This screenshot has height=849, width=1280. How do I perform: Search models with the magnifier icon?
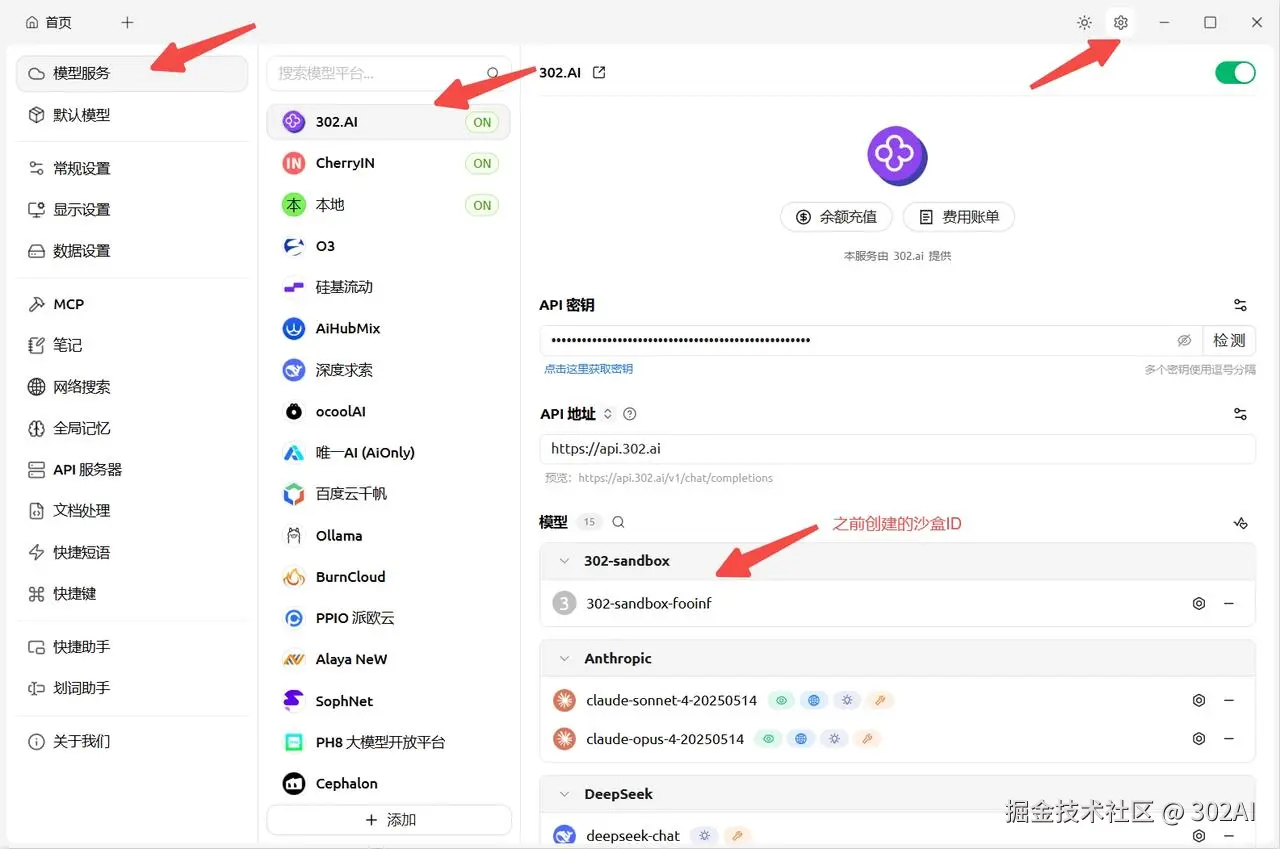pyautogui.click(x=618, y=522)
